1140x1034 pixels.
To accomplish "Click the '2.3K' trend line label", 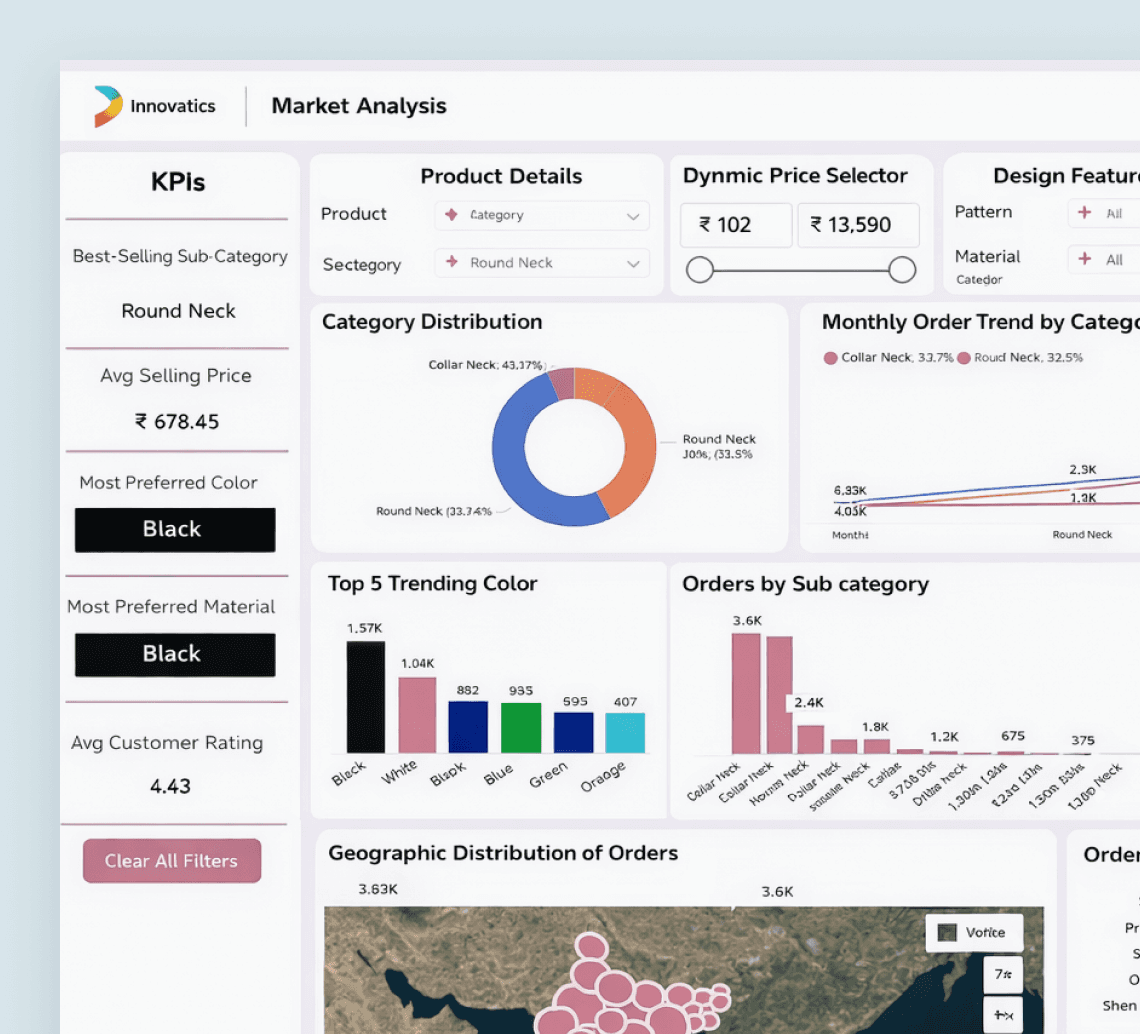I will (1083, 470).
